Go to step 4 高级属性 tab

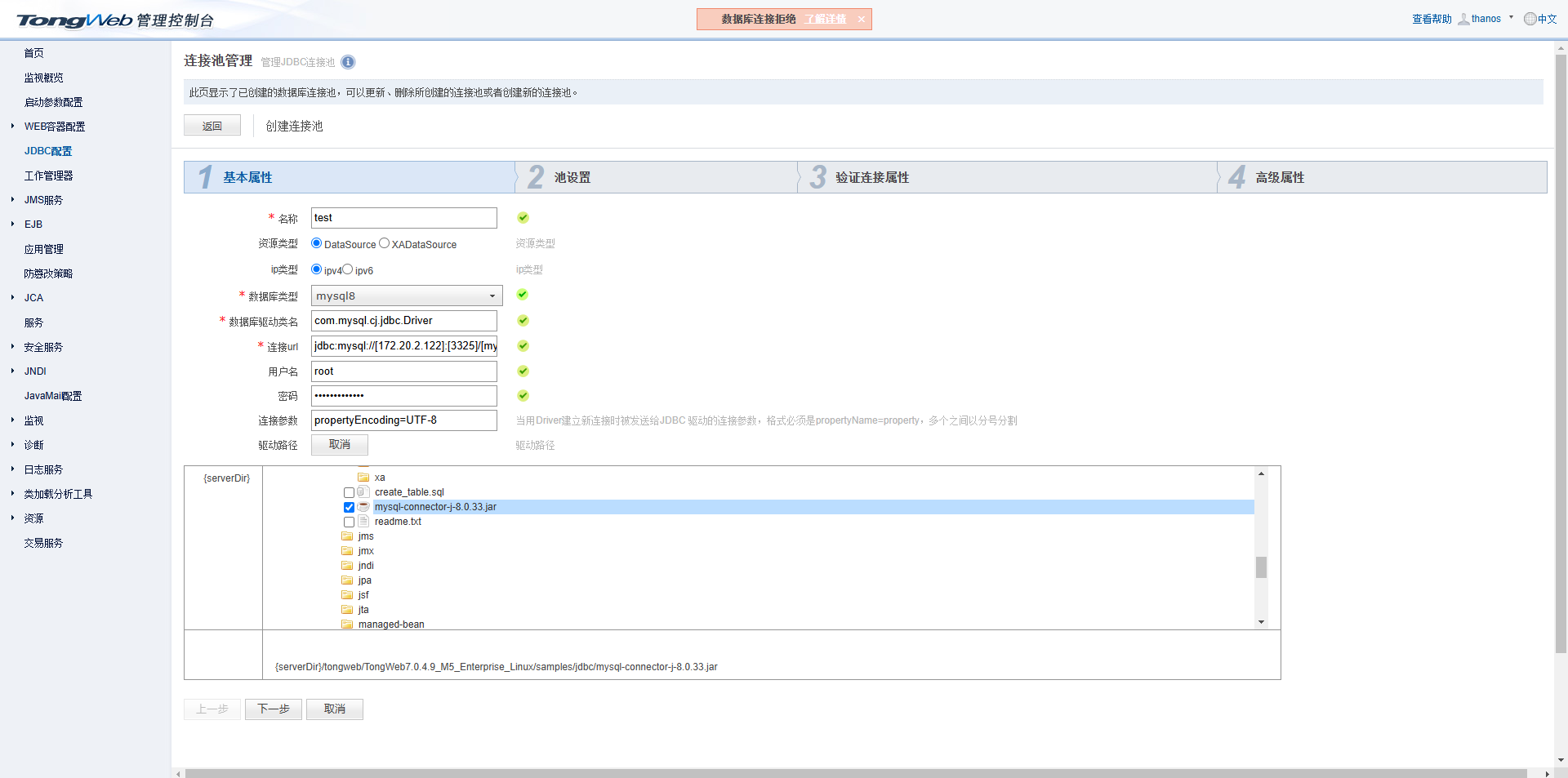(x=1383, y=177)
